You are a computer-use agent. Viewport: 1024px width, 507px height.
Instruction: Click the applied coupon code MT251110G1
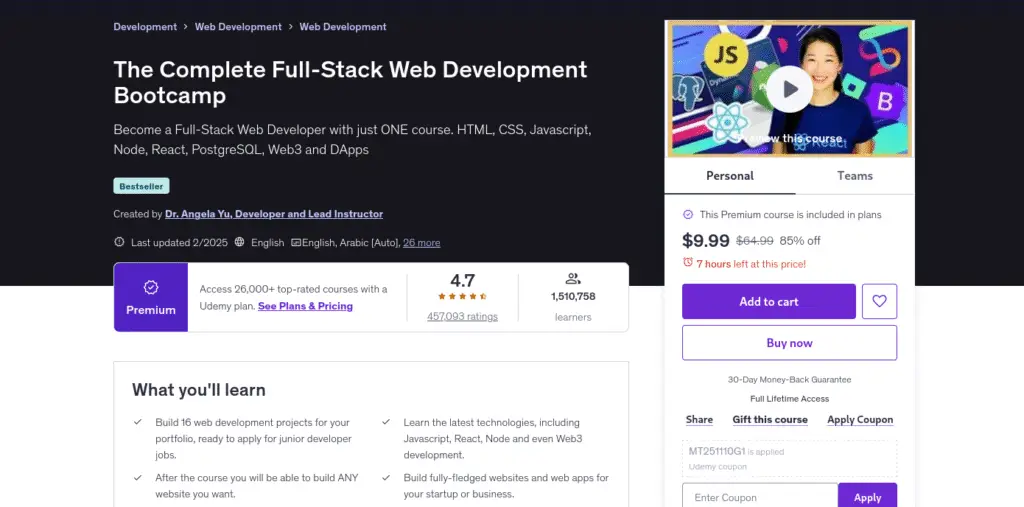click(x=717, y=451)
